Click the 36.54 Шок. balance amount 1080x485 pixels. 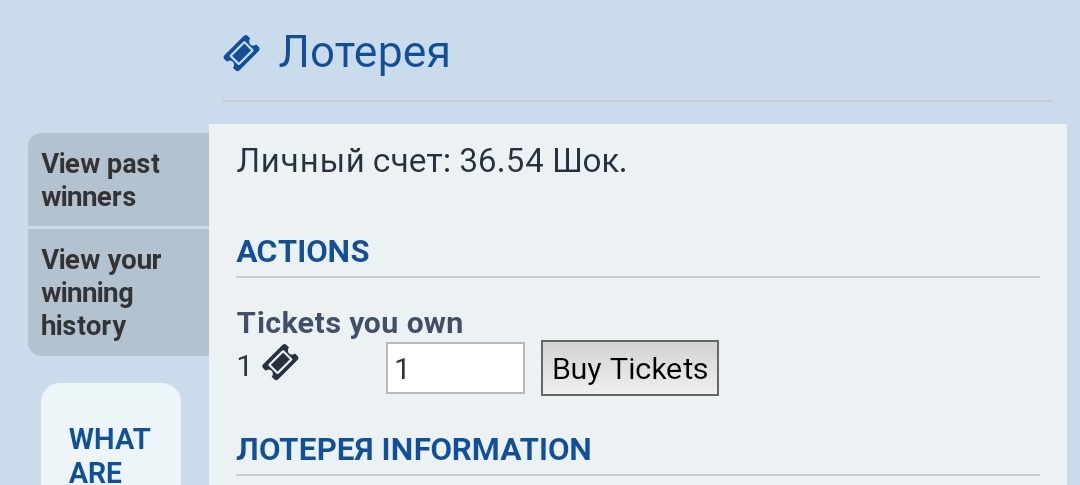point(543,161)
